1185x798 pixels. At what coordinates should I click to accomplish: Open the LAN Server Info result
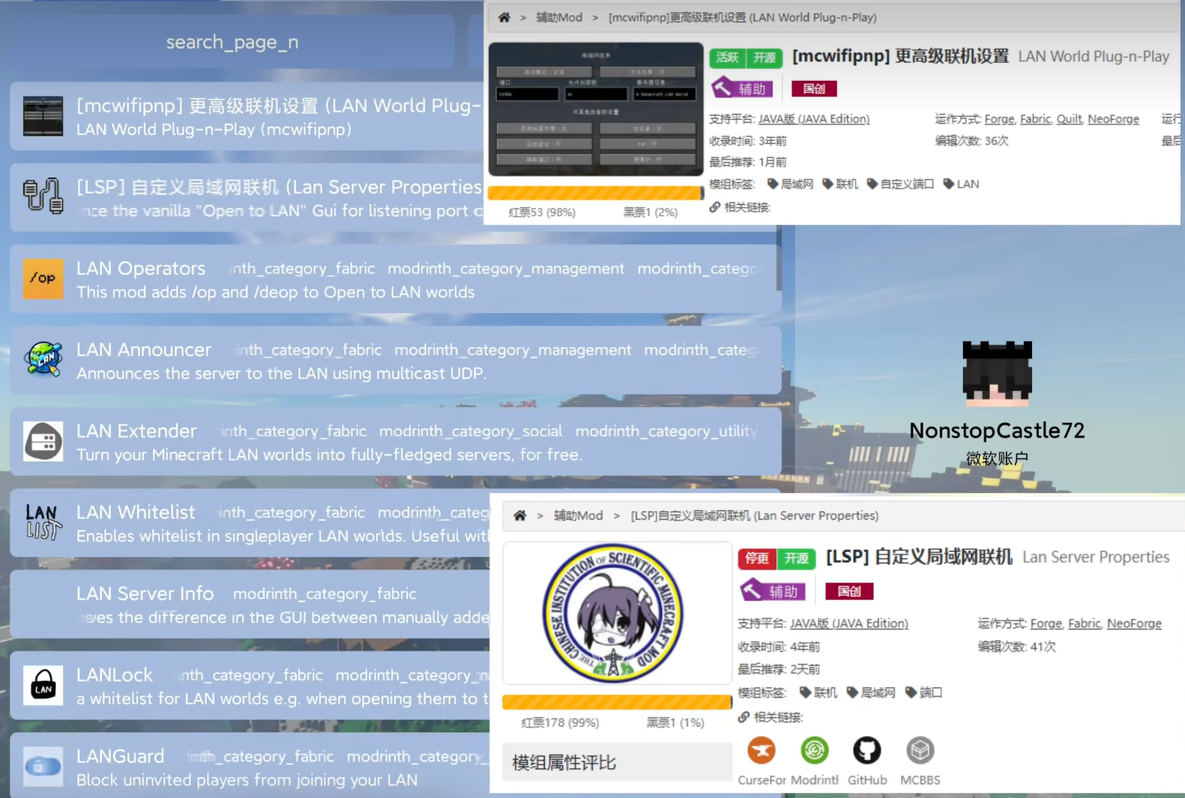tap(250, 604)
